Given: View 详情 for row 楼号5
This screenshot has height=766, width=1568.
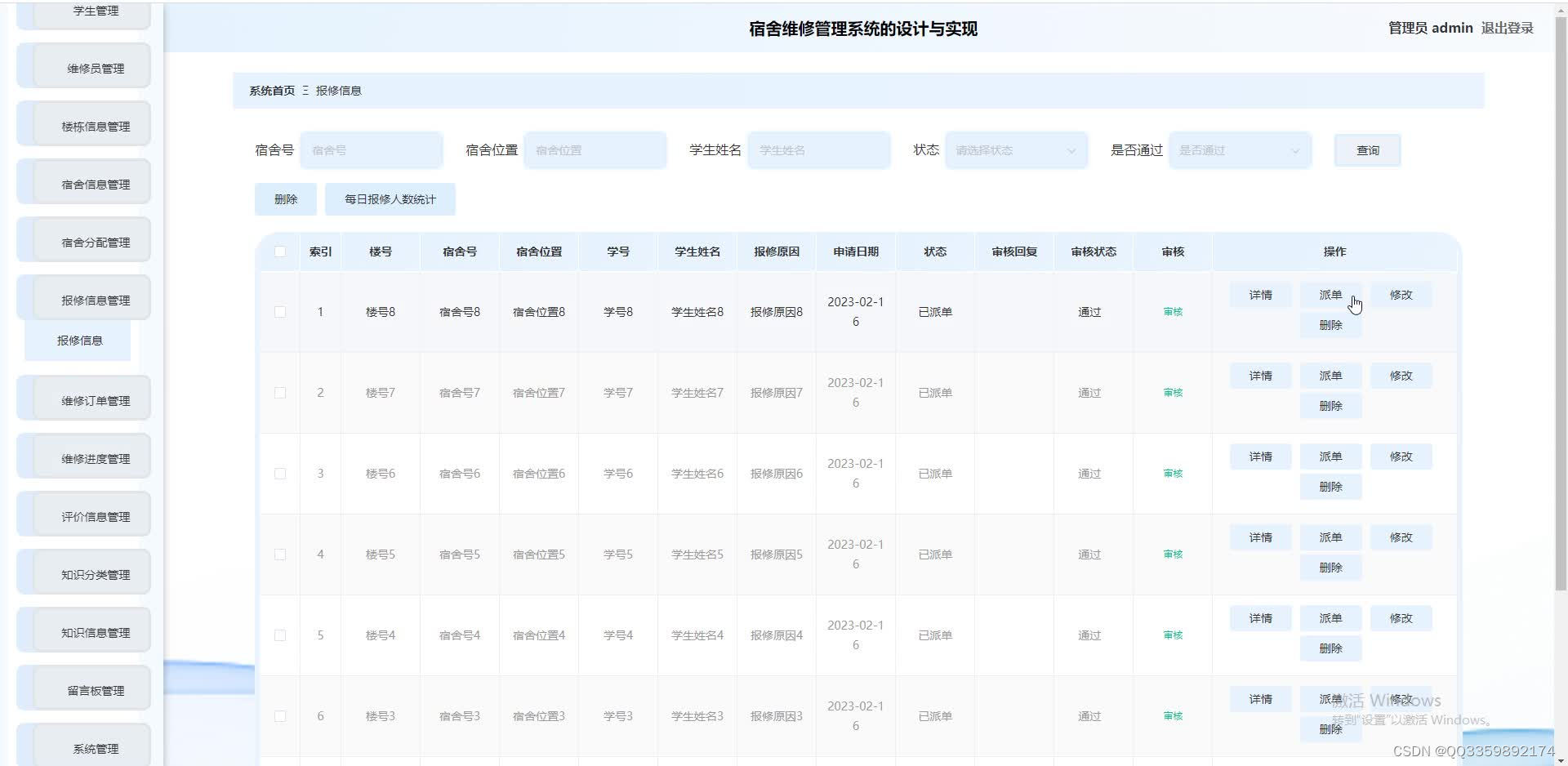Looking at the screenshot, I should click(1260, 537).
